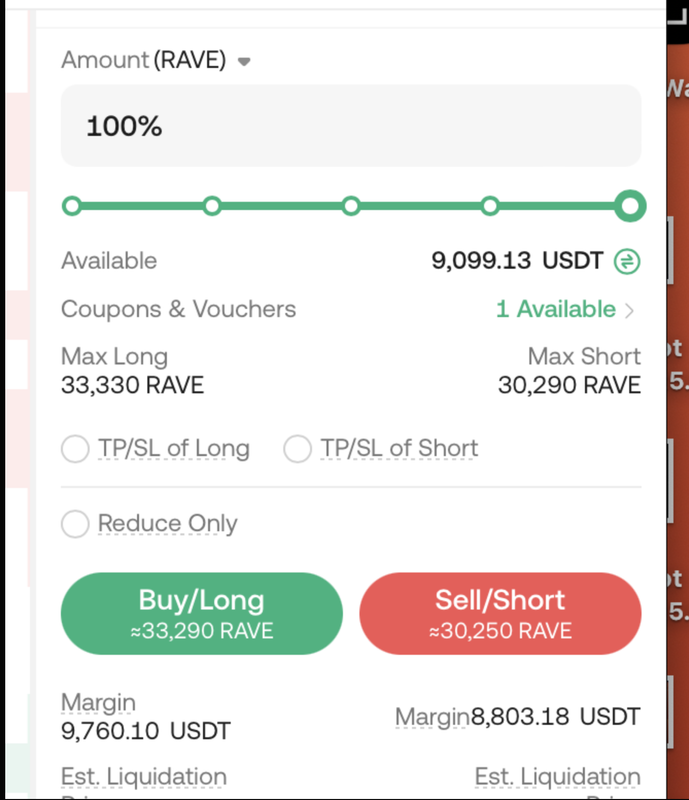Click the Est. Liquidation label on left
Viewport: 689px width, 800px height.
pyautogui.click(x=144, y=778)
